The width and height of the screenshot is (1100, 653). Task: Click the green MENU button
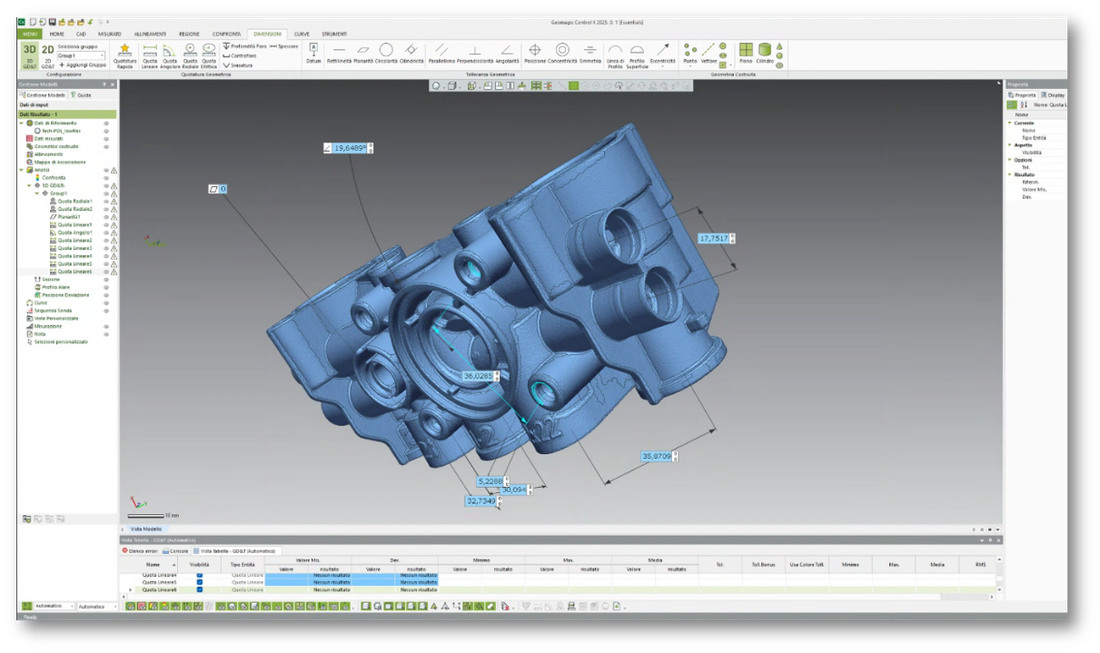click(30, 34)
